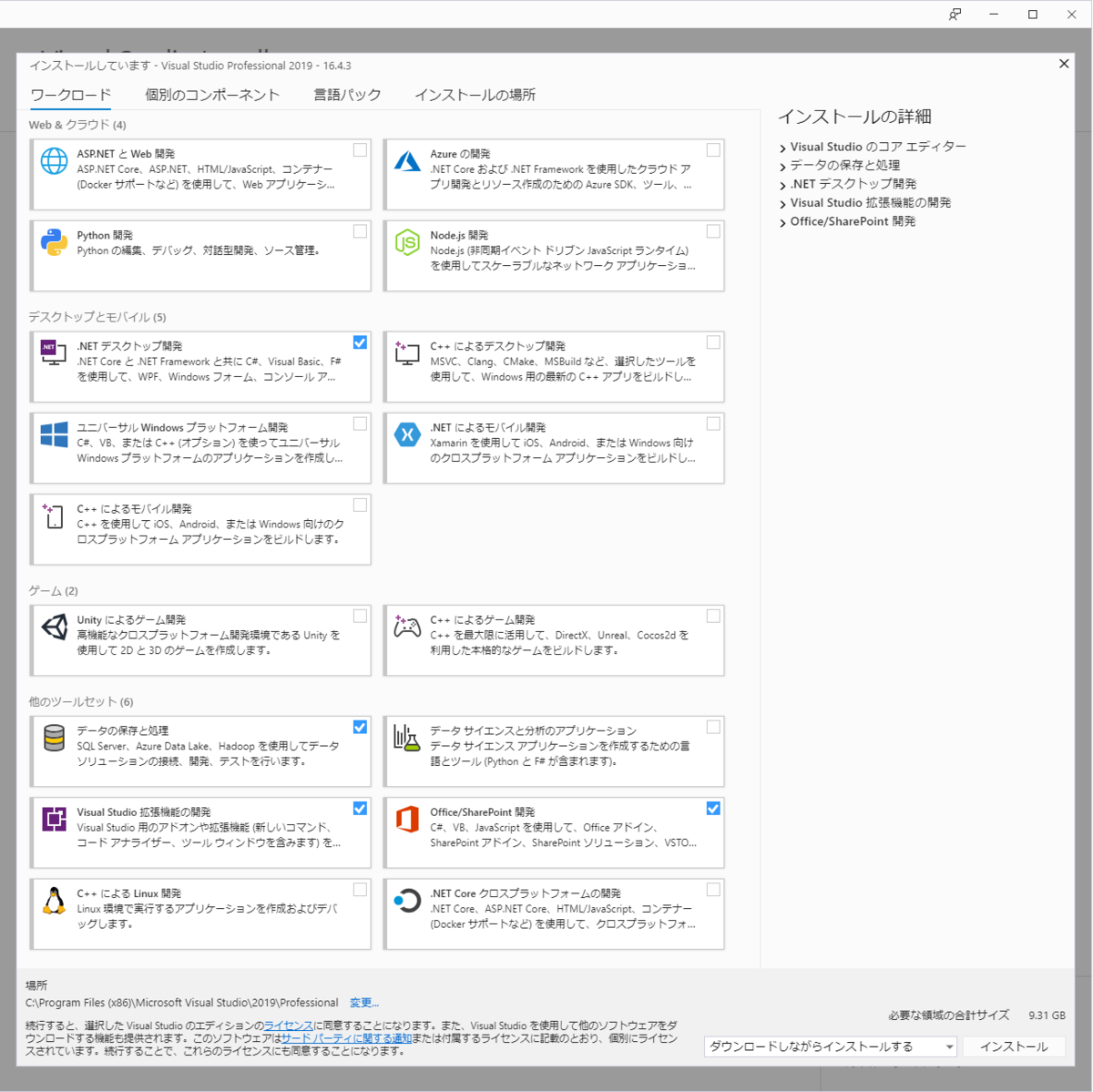
Task: Click the 変更... link next to the path
Action: tap(364, 1003)
